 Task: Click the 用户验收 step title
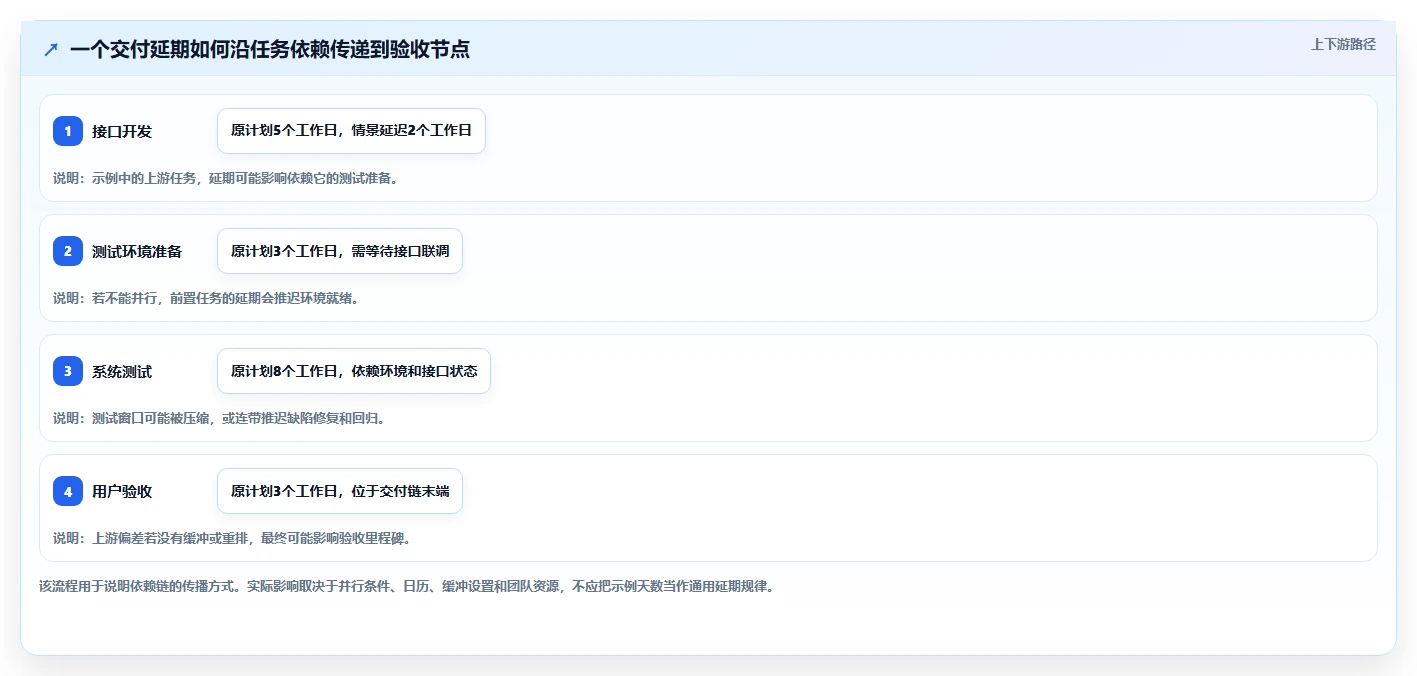coord(122,491)
